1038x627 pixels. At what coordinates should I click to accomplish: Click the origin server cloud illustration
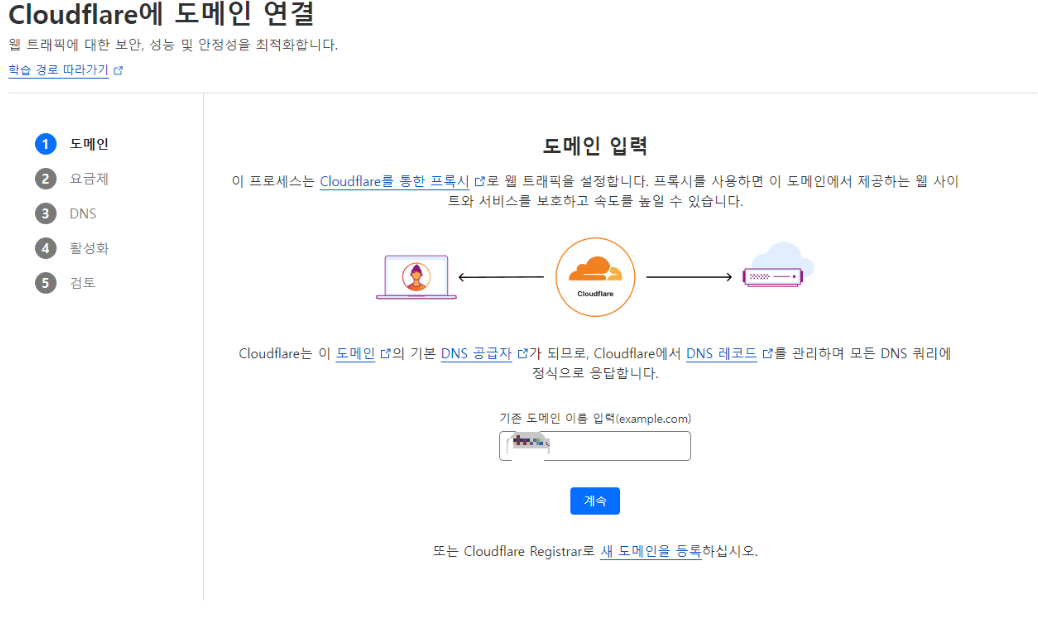(x=778, y=265)
